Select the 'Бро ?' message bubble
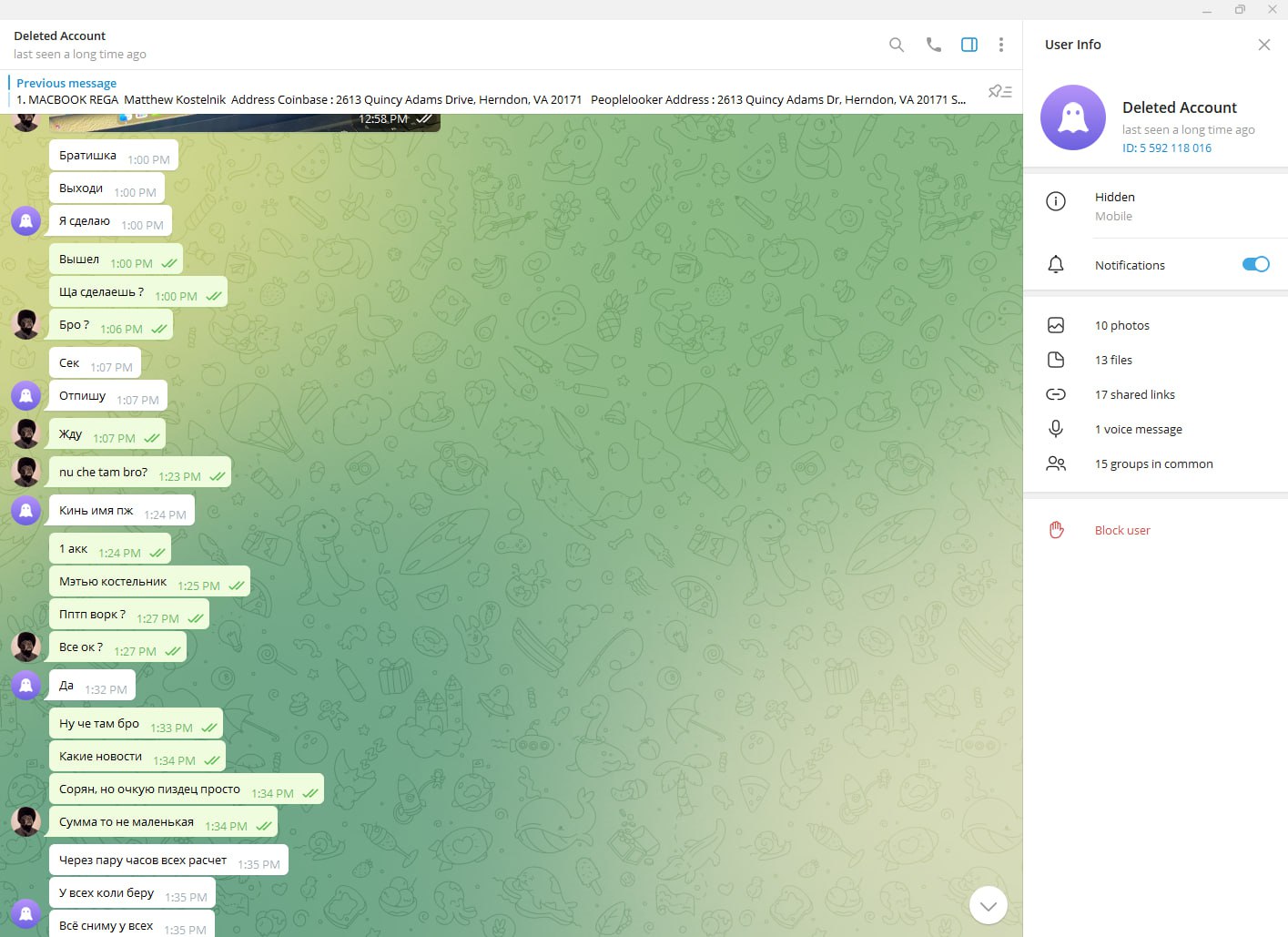 tap(111, 325)
